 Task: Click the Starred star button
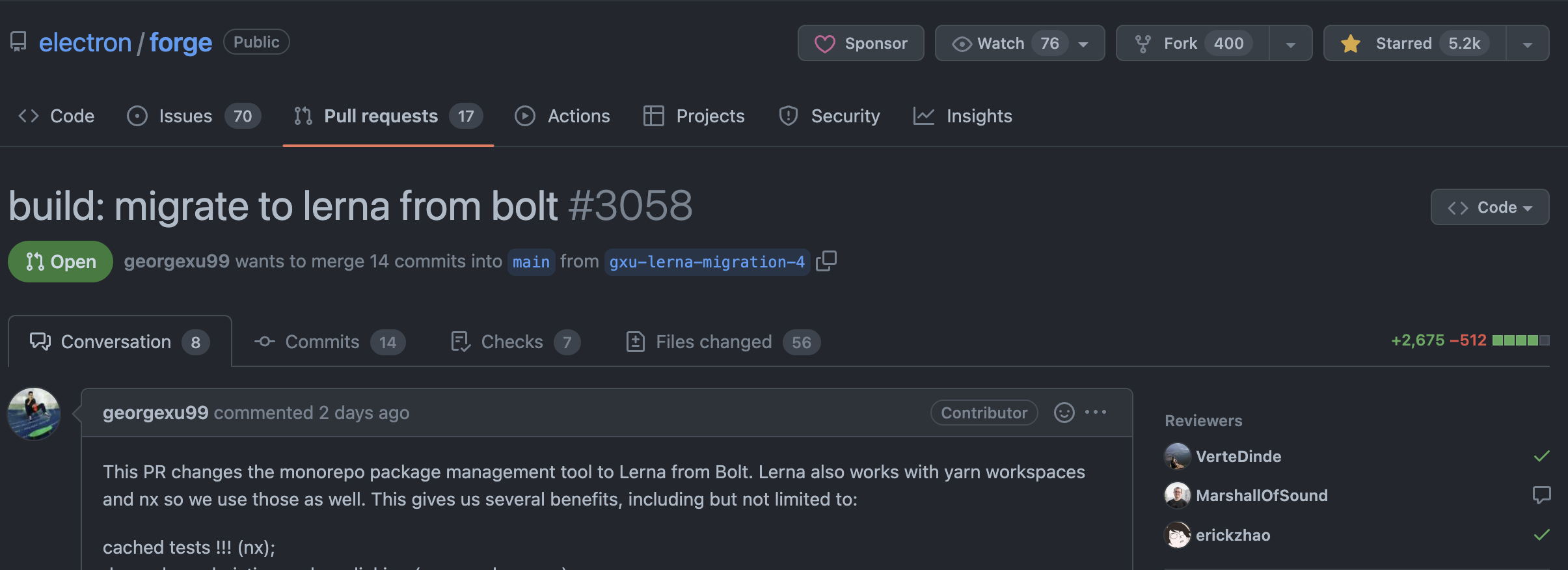point(1415,43)
